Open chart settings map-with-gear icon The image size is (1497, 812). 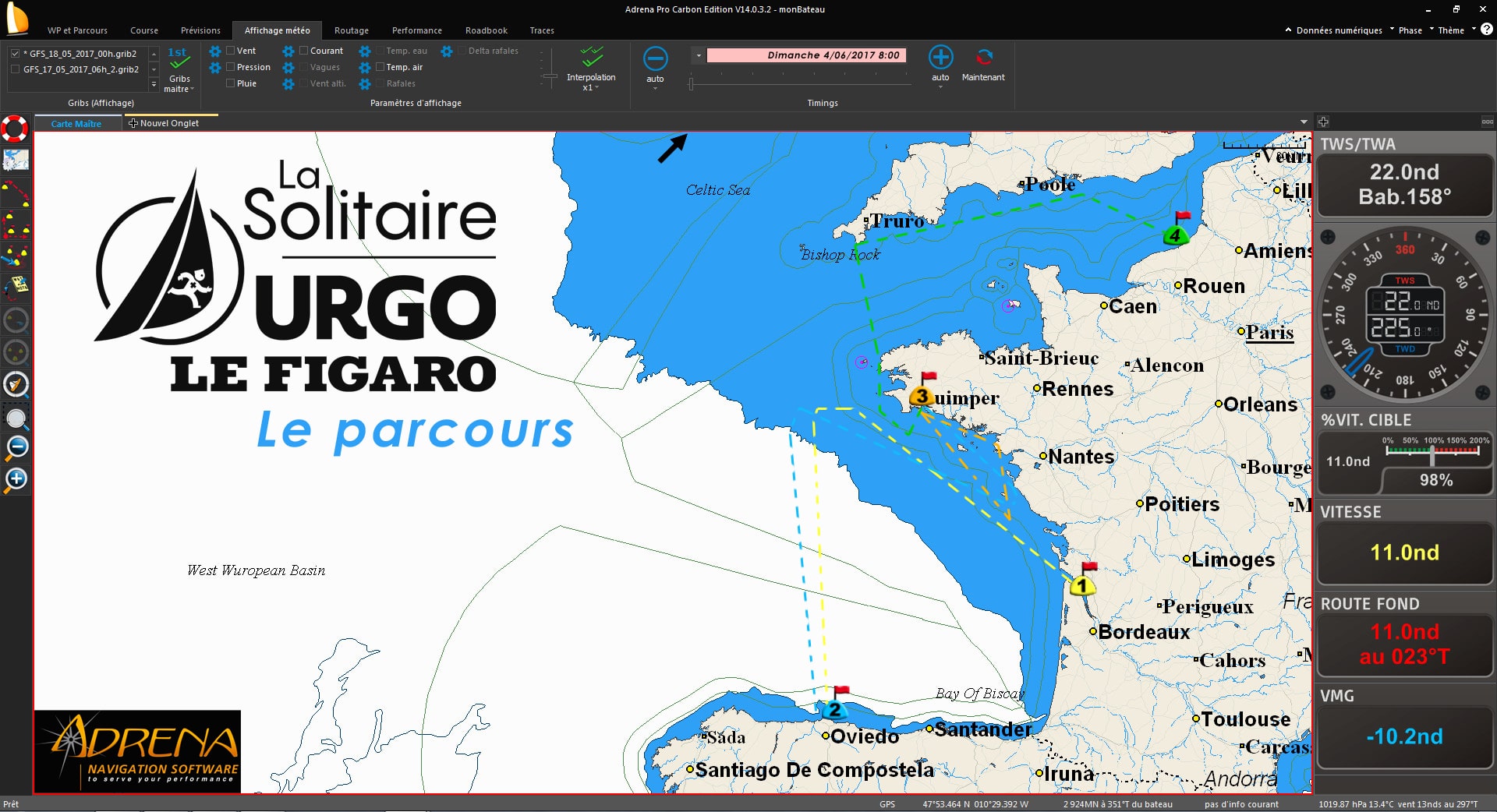click(16, 160)
